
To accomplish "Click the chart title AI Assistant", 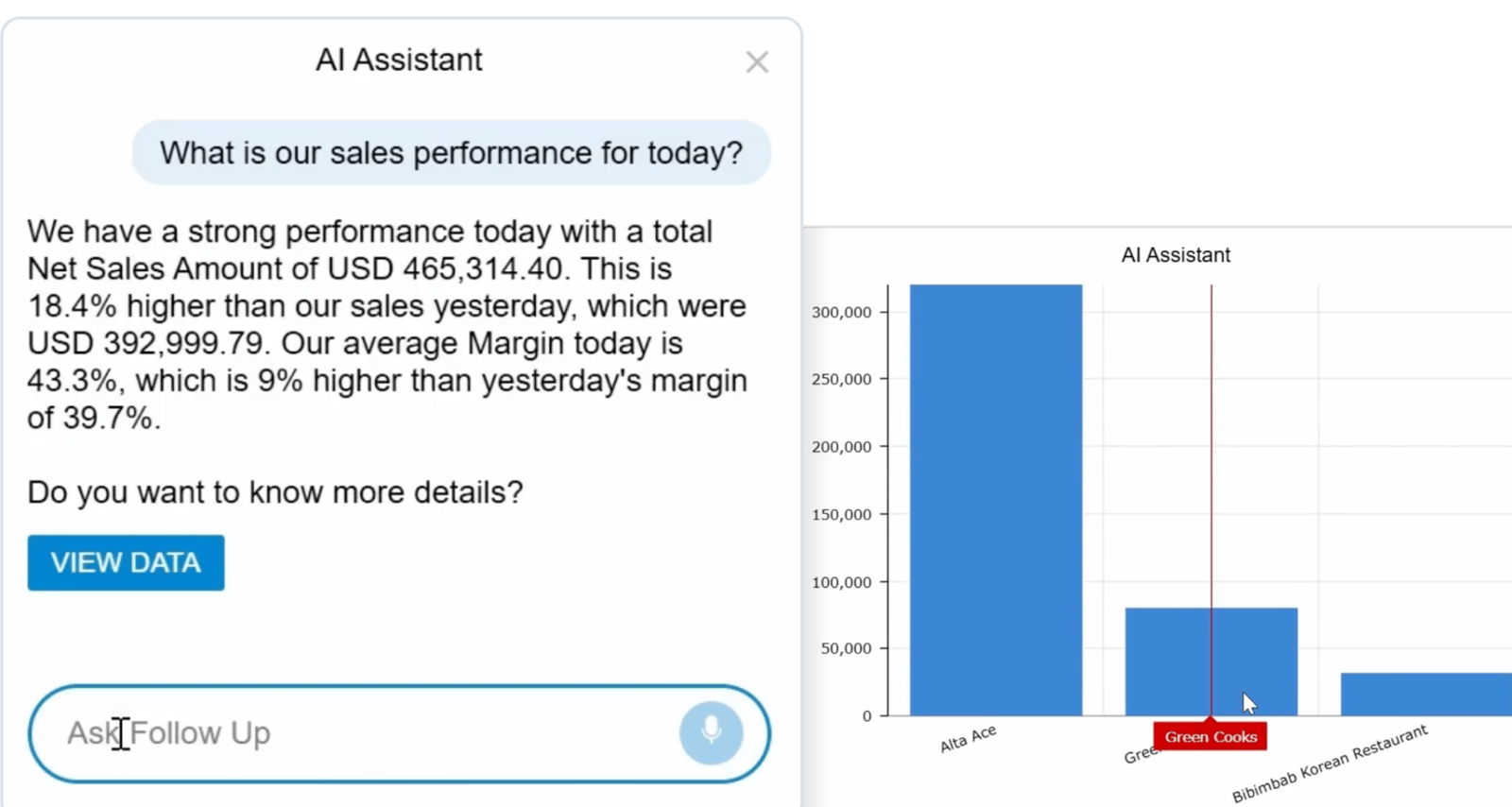I will point(1176,255).
